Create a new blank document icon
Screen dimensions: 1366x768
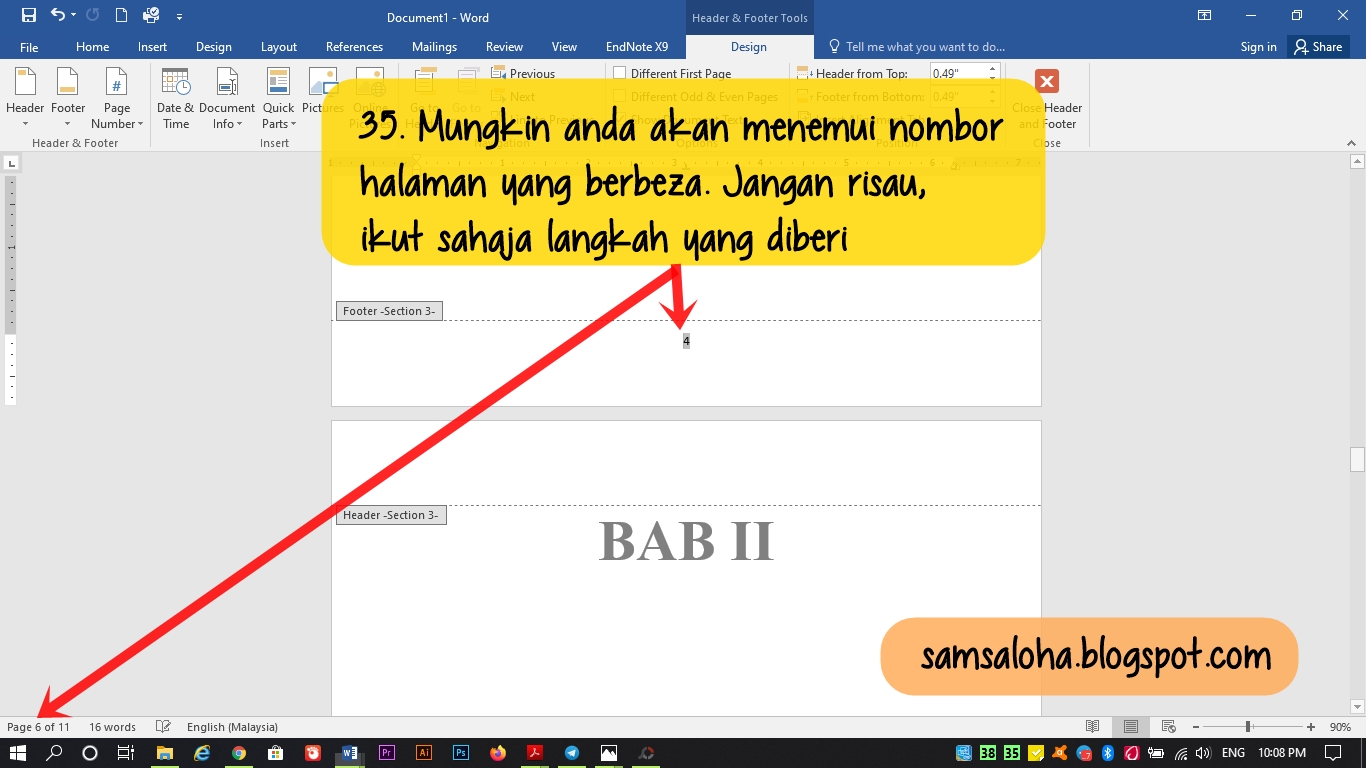[x=121, y=15]
